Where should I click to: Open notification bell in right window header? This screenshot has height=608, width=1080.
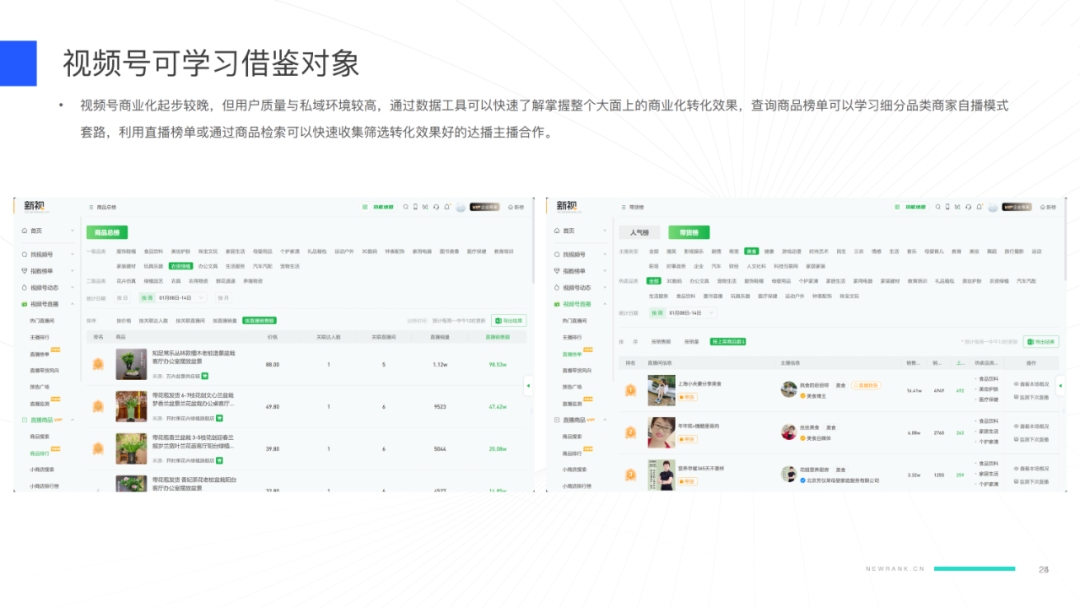(x=979, y=207)
